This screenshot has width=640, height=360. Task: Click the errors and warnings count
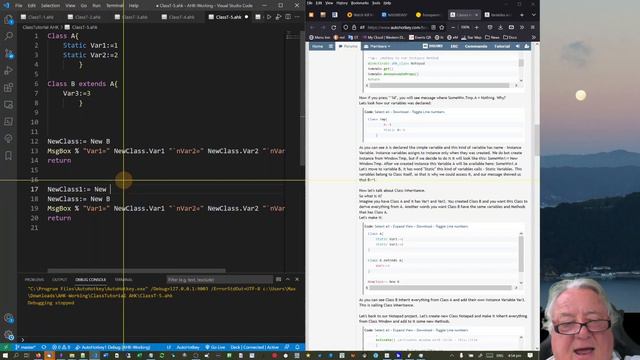[x=61, y=347]
